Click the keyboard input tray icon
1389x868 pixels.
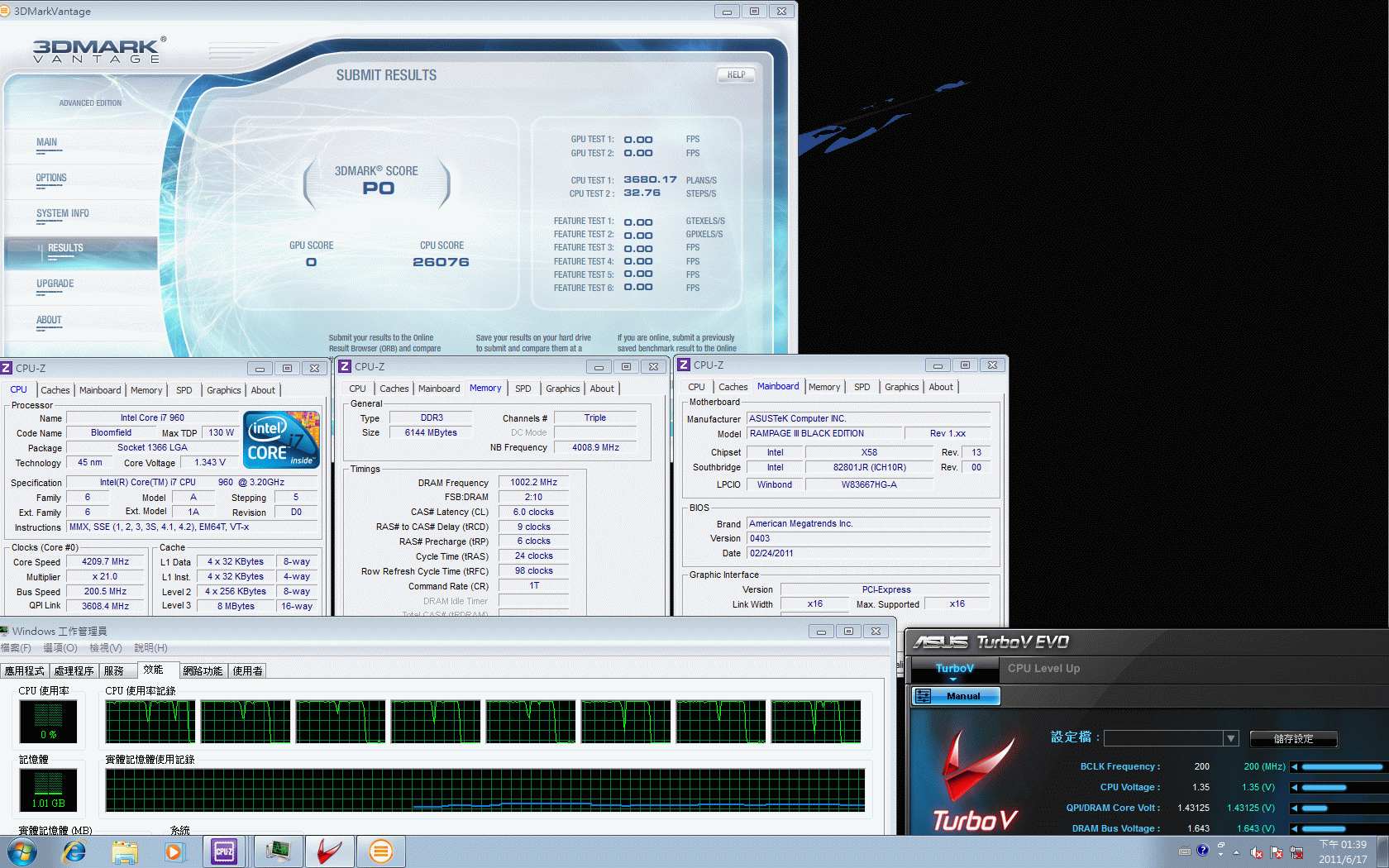coord(1185,851)
